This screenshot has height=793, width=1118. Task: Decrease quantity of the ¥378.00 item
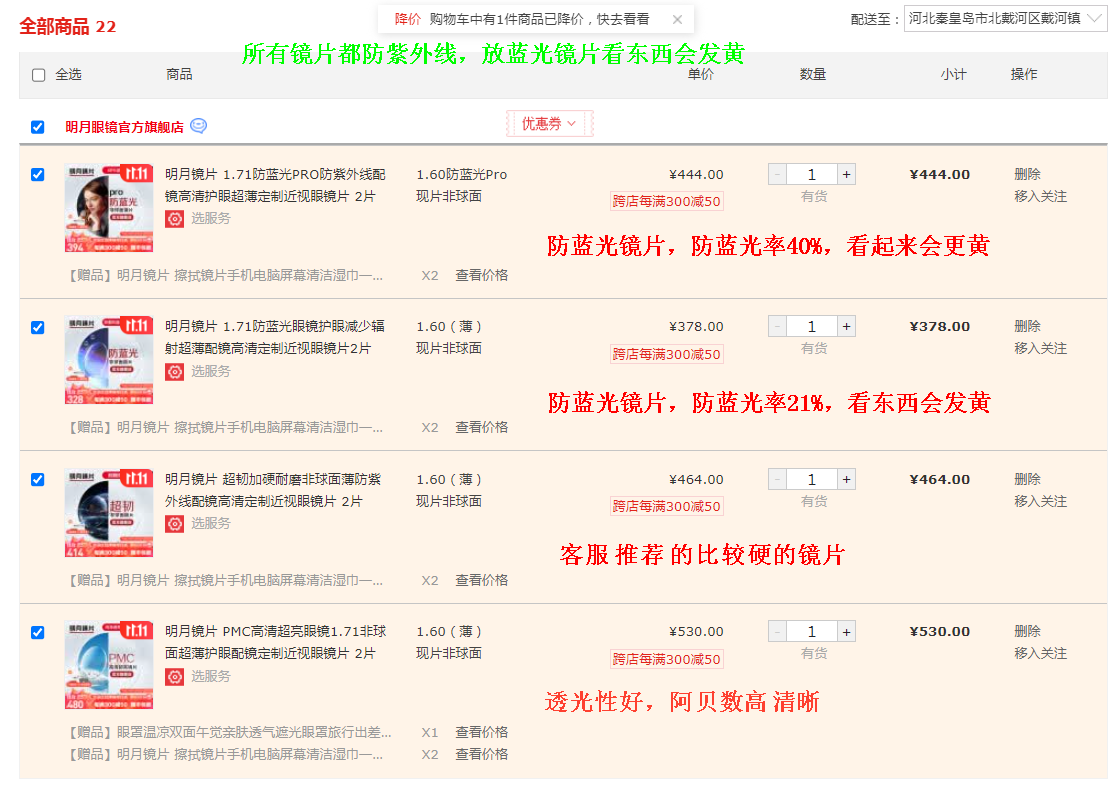click(777, 327)
